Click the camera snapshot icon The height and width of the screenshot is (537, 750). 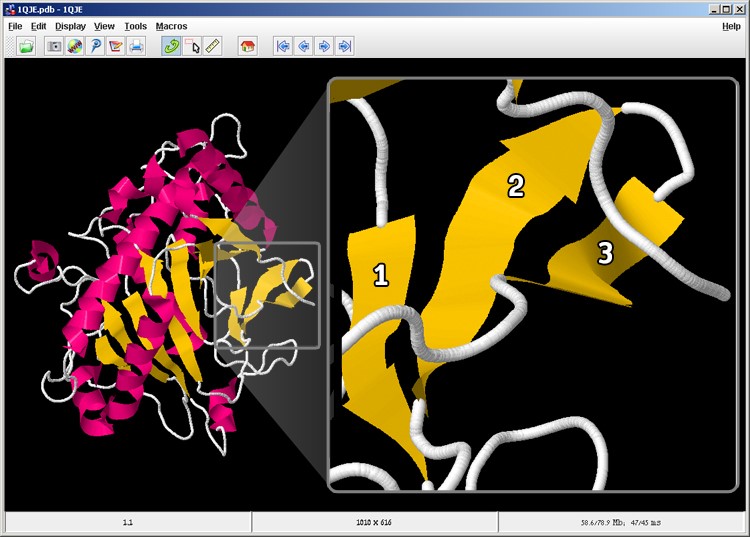coord(55,46)
